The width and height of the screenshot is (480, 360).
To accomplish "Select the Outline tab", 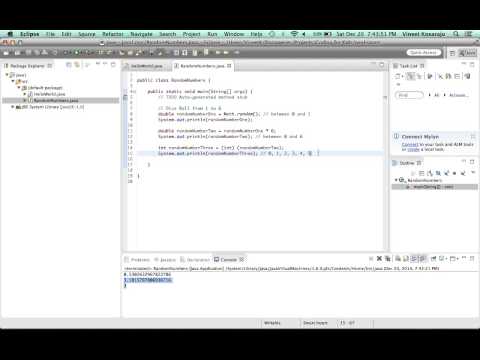I will pos(407,163).
